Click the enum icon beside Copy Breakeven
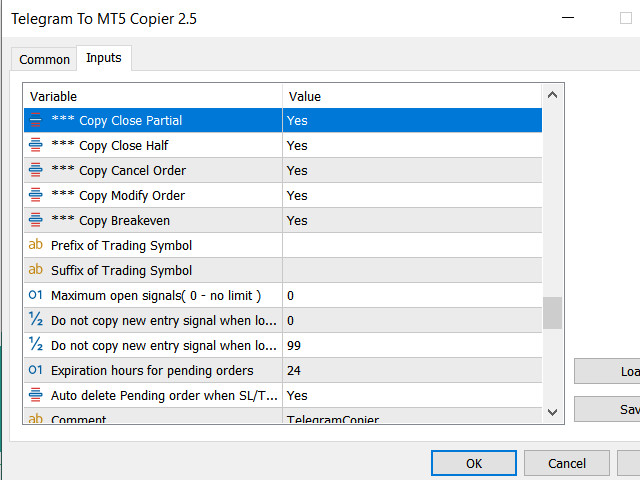The width and height of the screenshot is (640, 480). tap(36, 220)
